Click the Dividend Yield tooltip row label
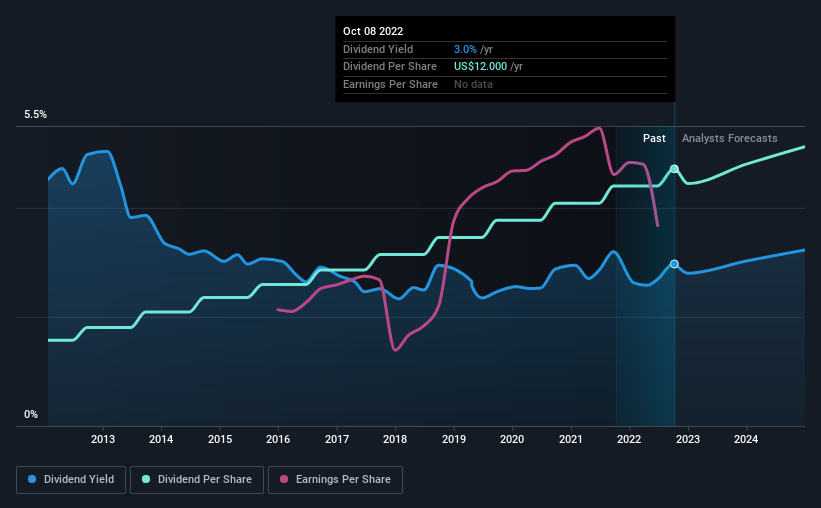Viewport: 821px width, 508px height. (x=378, y=49)
